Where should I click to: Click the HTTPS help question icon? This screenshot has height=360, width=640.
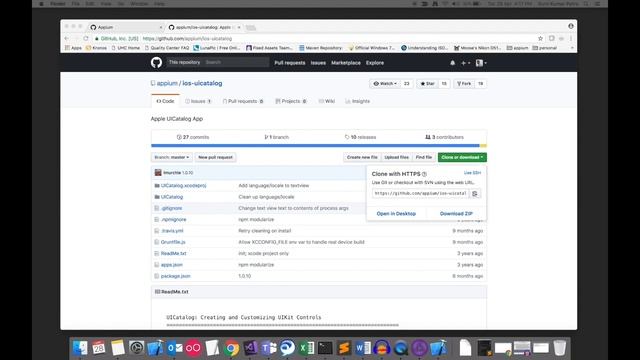424,174
